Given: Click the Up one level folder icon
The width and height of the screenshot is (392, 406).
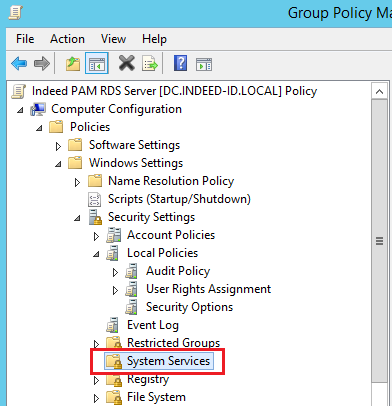Looking at the screenshot, I should click(73, 63).
